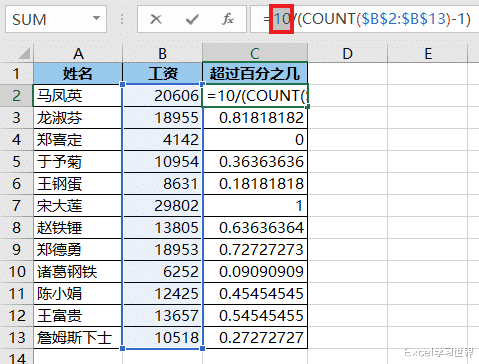Viewport: 479px width, 364px height.
Task: Select name cell 郑喜定
Action: pos(78,140)
